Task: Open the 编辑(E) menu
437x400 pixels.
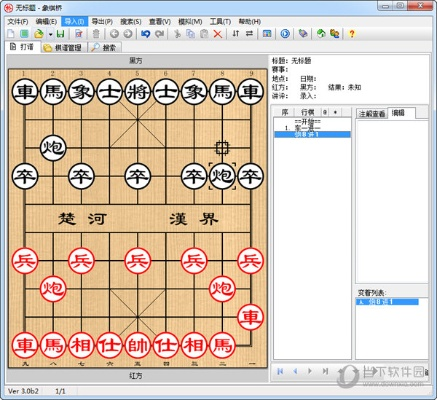Action: click(46, 22)
